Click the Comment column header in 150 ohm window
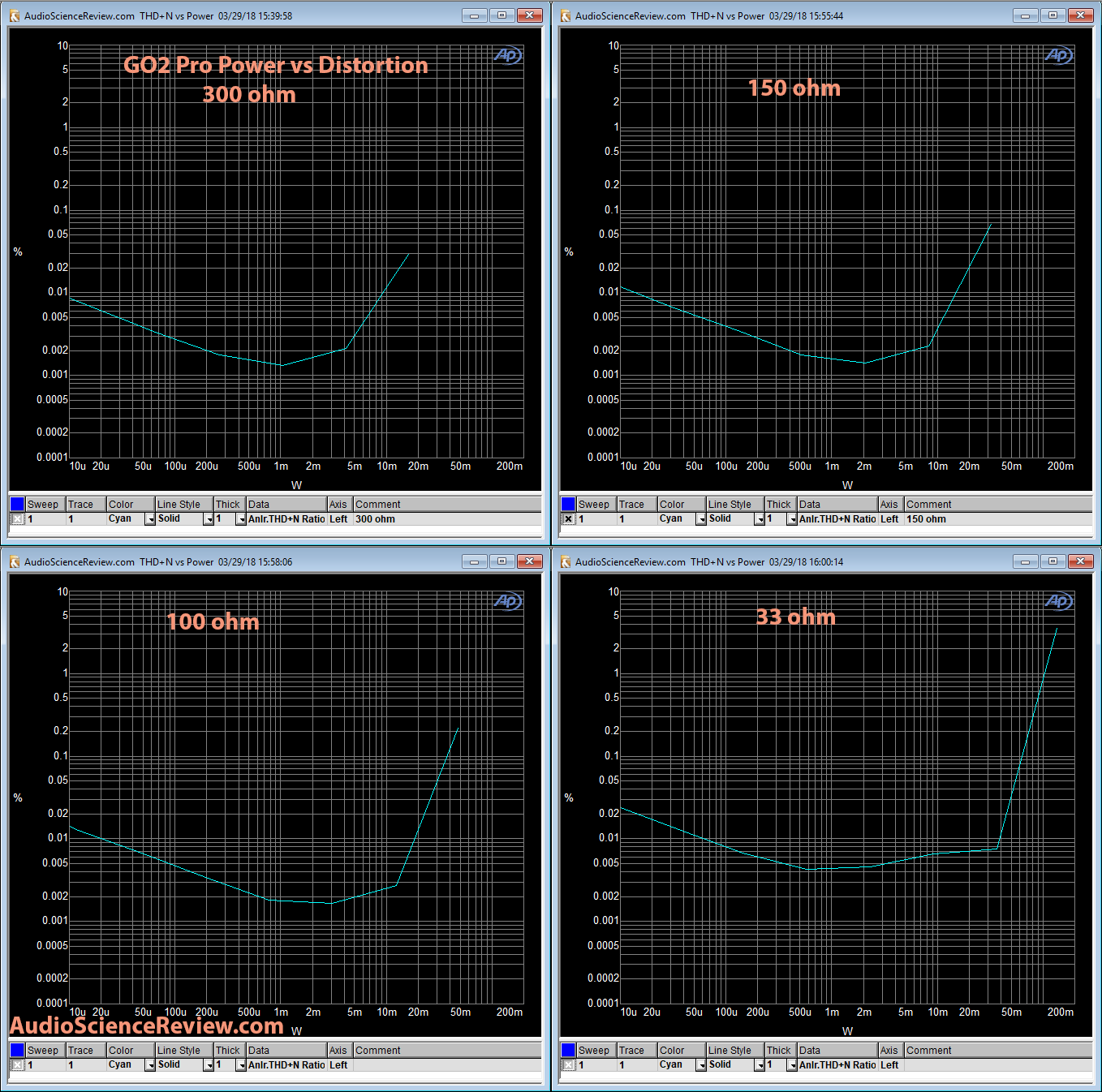This screenshot has width=1102, height=1092. point(998,505)
